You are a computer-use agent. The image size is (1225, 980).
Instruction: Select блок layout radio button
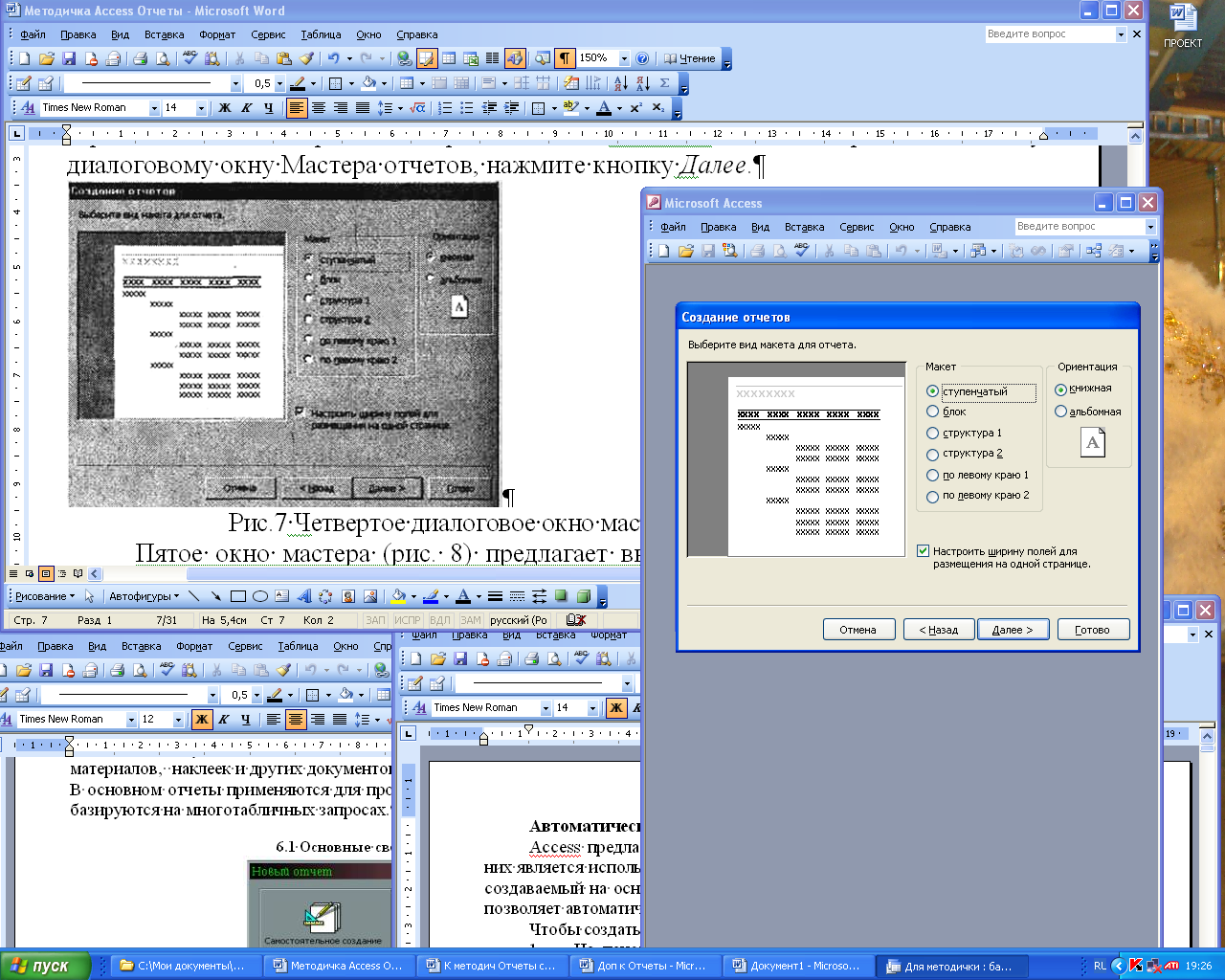coord(932,412)
